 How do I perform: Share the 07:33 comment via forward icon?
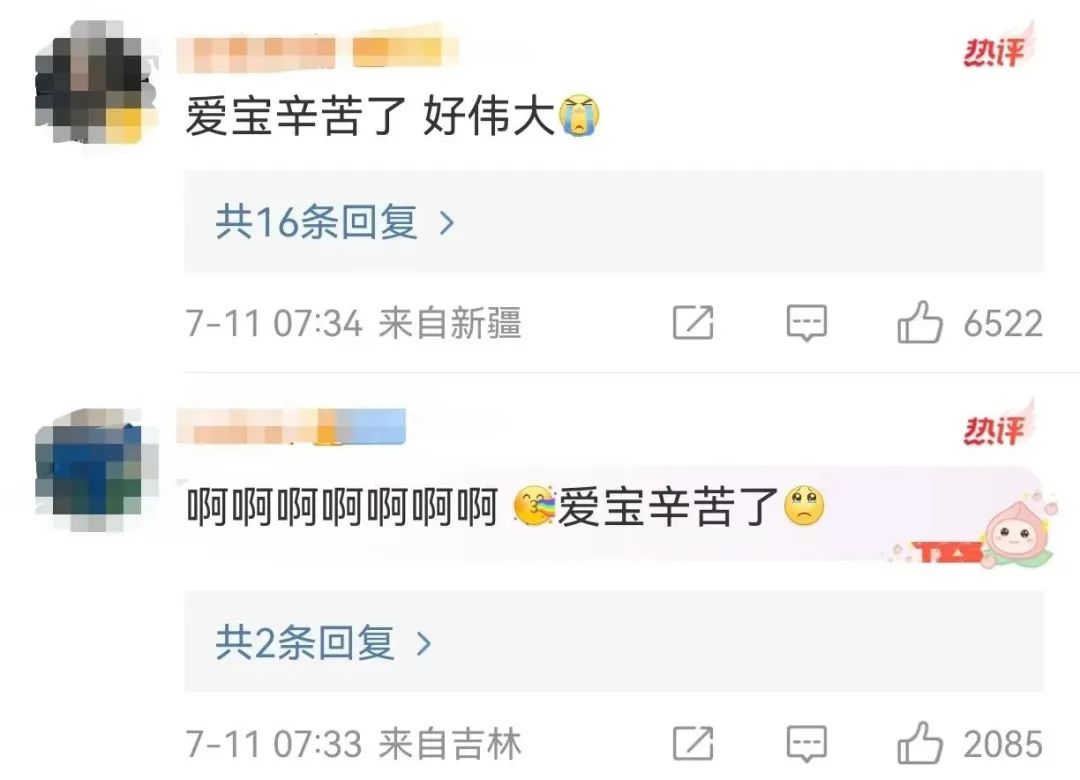click(693, 743)
